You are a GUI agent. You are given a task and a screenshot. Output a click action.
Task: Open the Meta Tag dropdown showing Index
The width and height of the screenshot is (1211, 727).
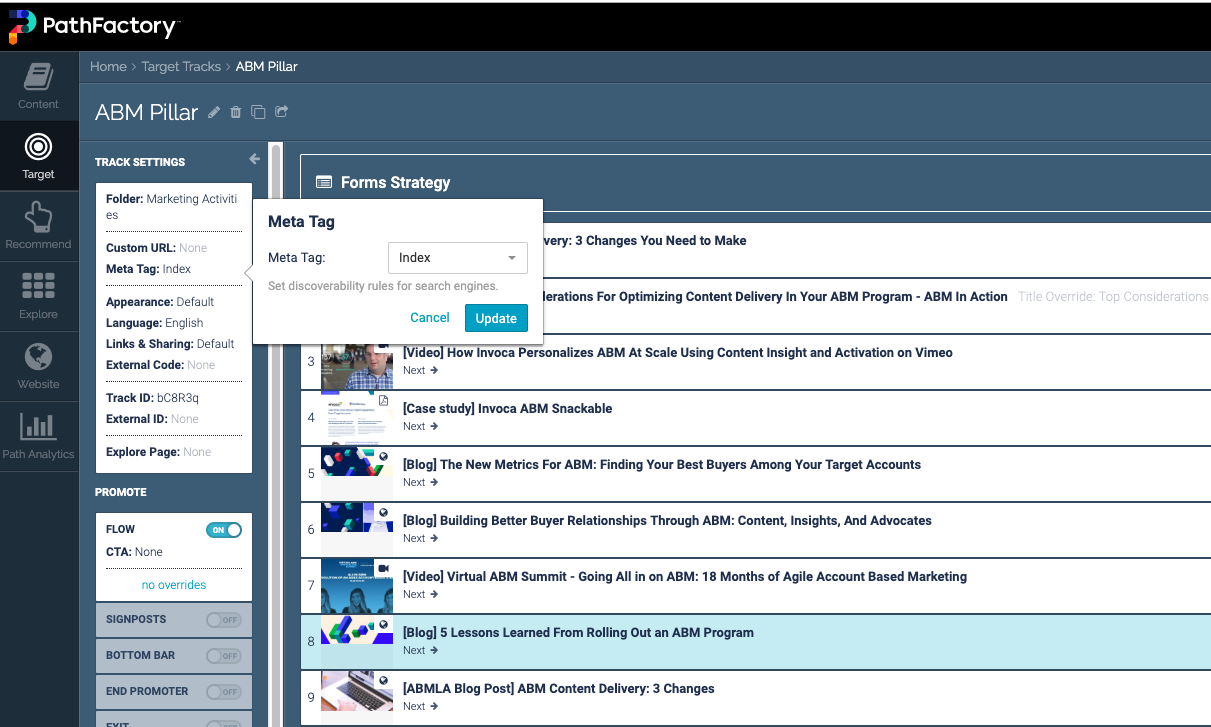coord(457,257)
